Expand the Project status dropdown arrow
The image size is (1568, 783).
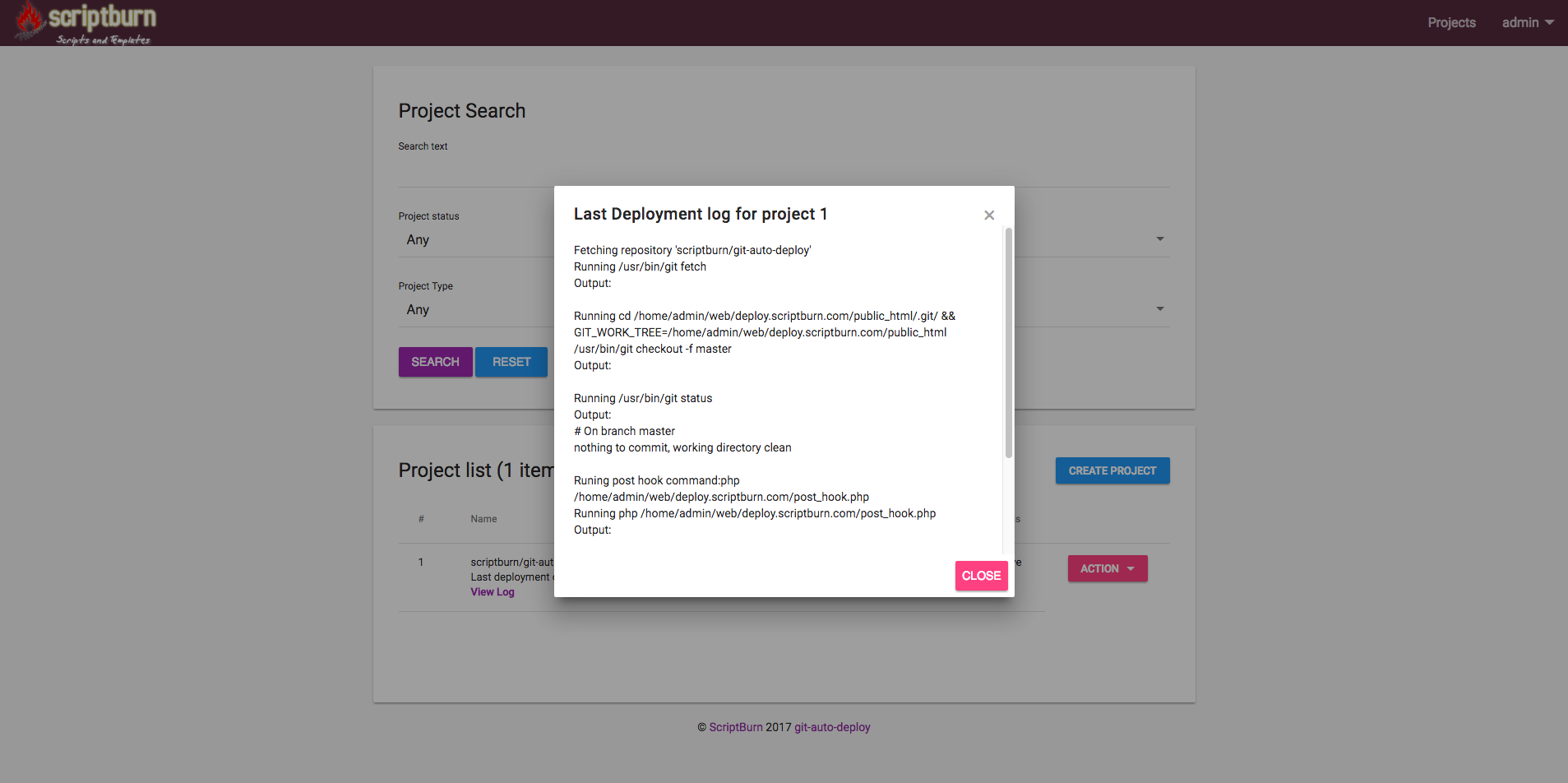1159,239
